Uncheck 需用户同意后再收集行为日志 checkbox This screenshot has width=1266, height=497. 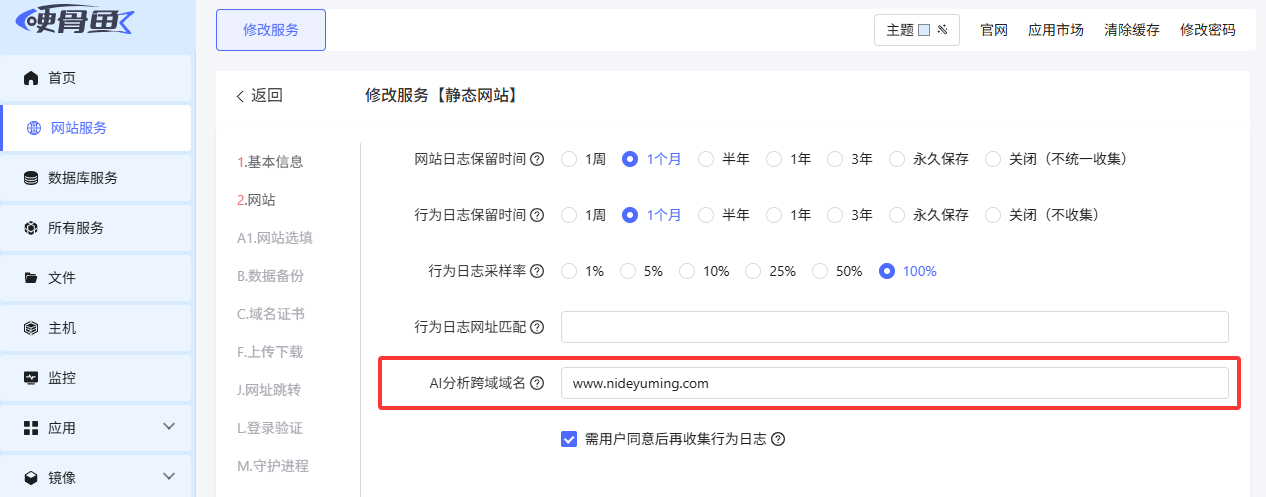pyautogui.click(x=569, y=438)
